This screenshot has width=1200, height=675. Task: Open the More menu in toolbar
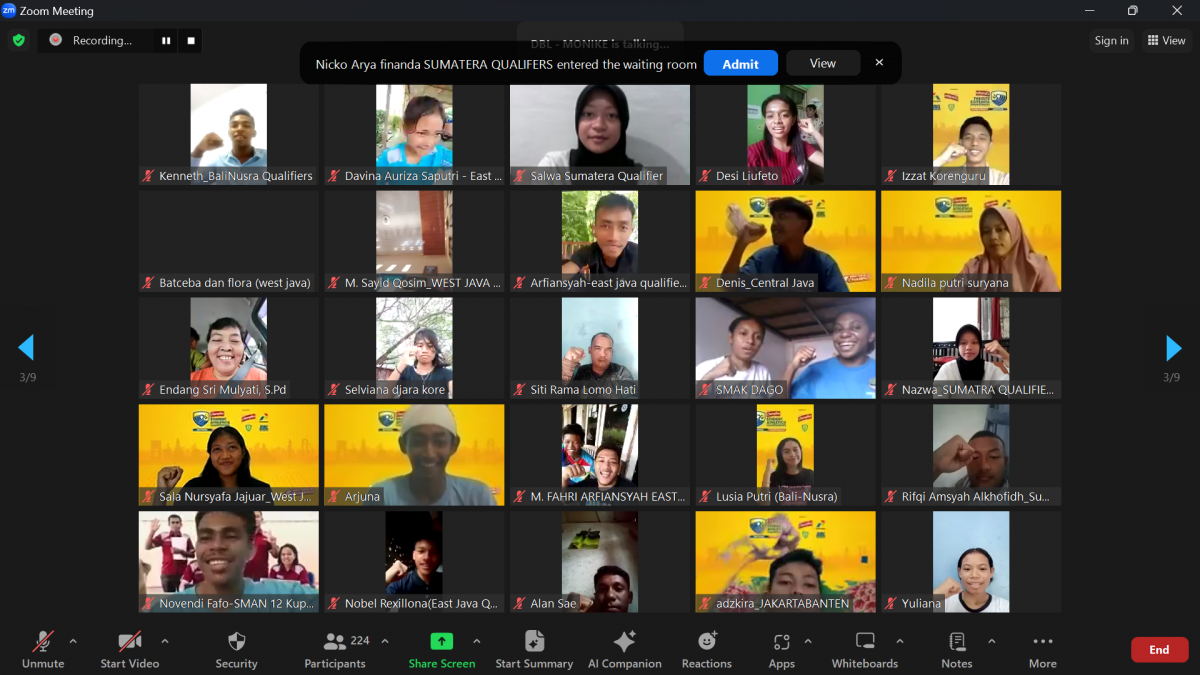[x=1042, y=649]
